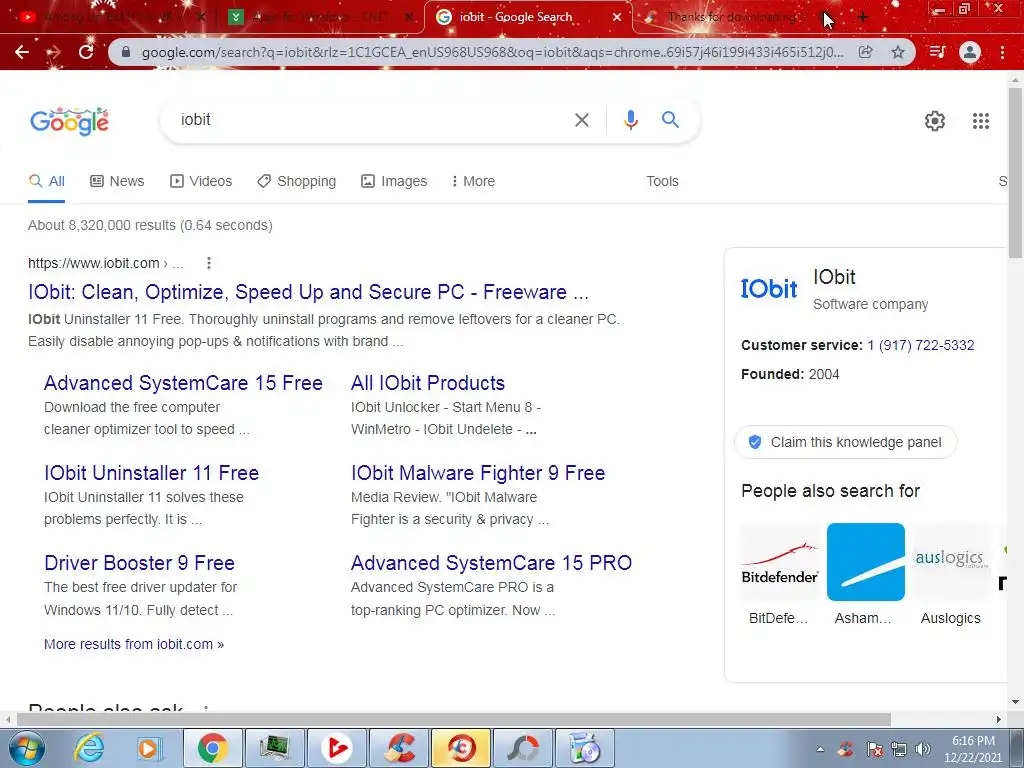
Task: Switch to News results
Action: tap(117, 182)
